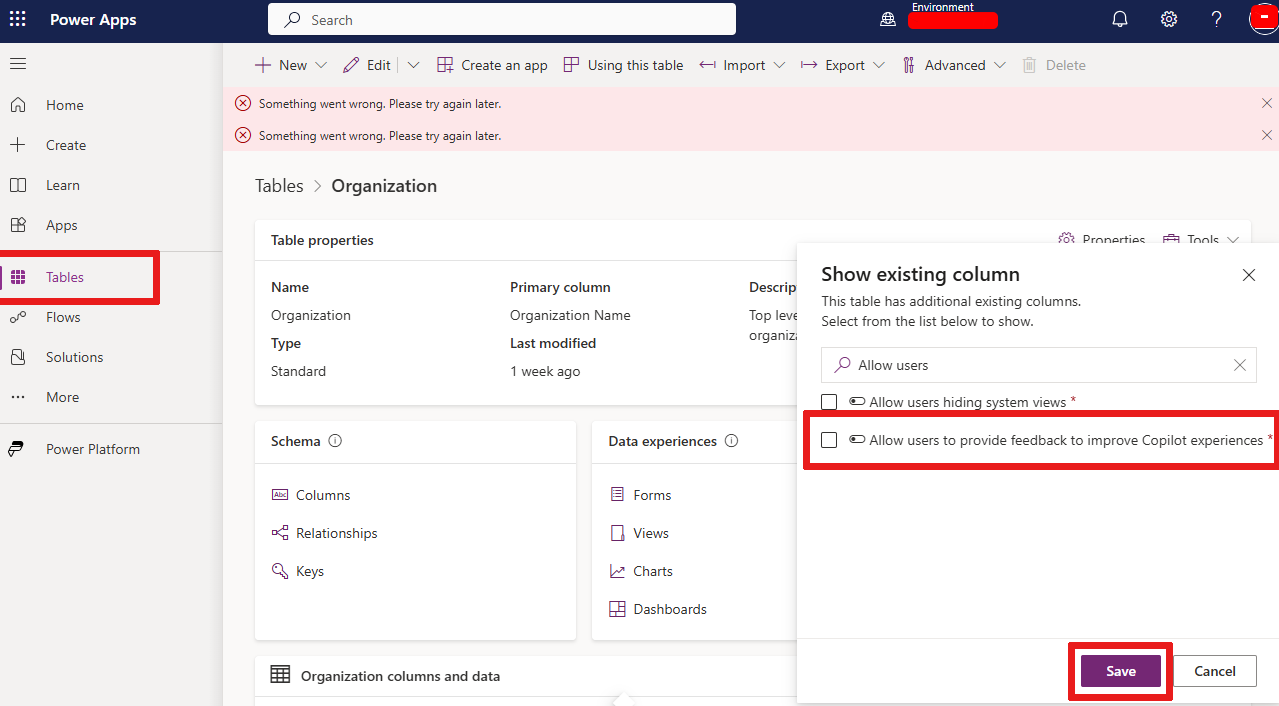This screenshot has height=706, width=1279.
Task: Go to Solutions in the sidebar
Action: click(x=75, y=356)
